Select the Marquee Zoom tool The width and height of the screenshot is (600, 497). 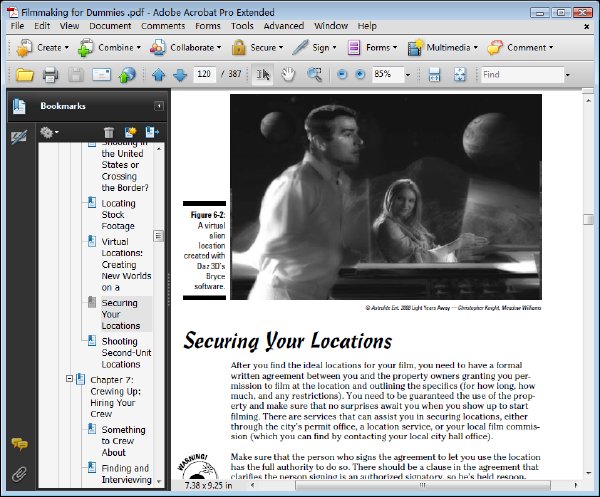(314, 75)
